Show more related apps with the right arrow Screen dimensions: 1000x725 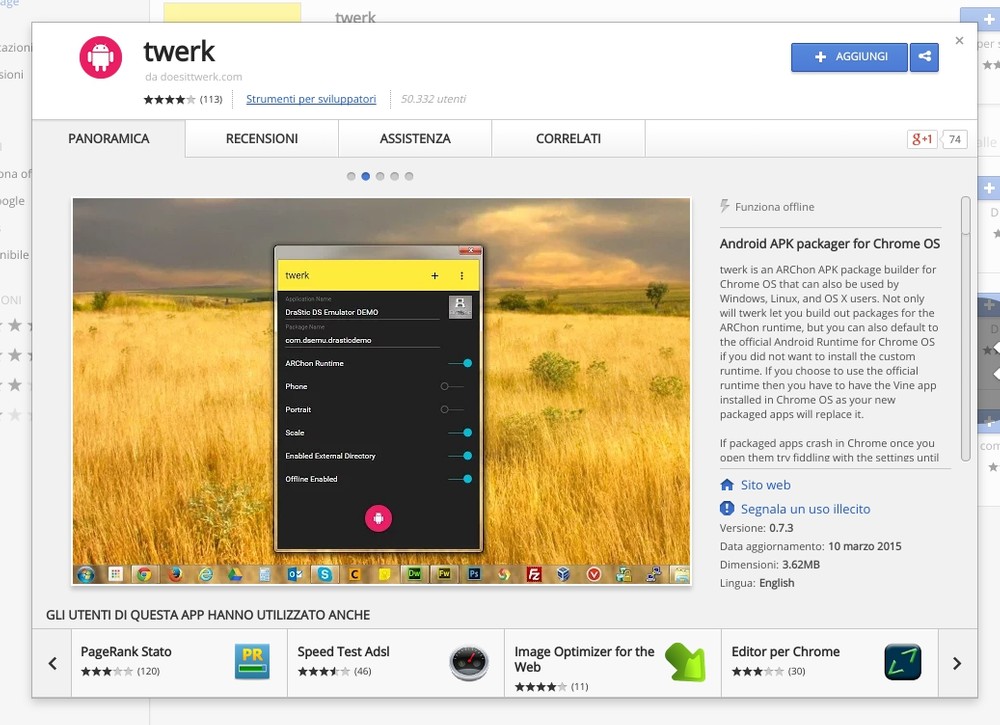(x=957, y=663)
